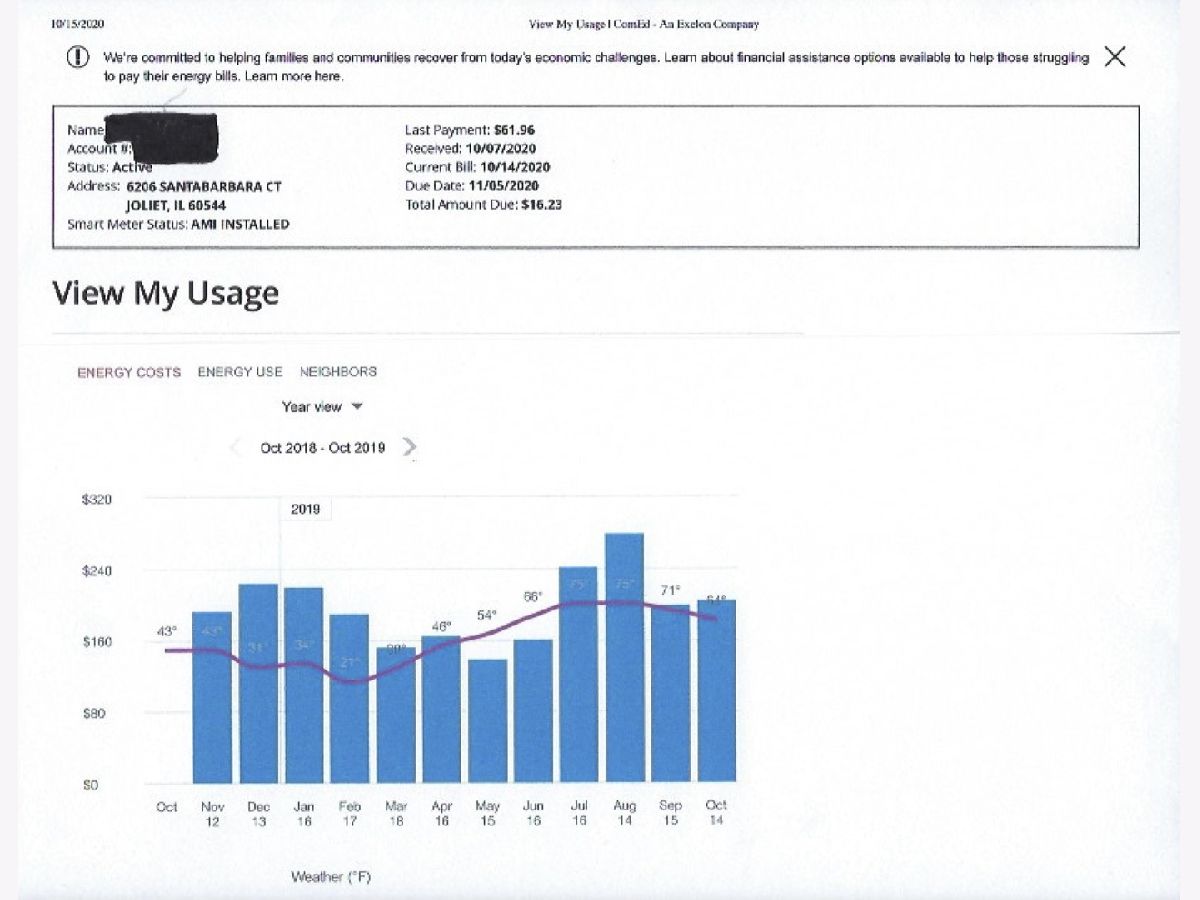Image resolution: width=1200 pixels, height=900 pixels.
Task: Select the Nov 12 cost bar
Action: click(212, 696)
